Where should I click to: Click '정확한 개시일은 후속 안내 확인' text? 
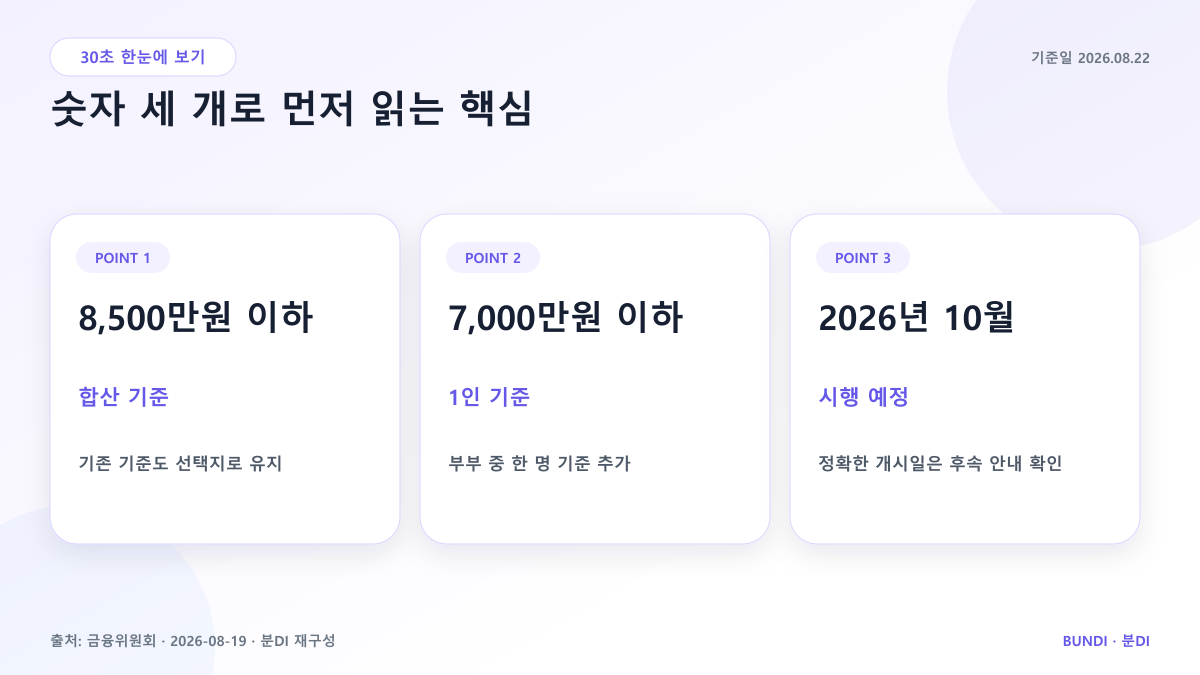pos(940,464)
